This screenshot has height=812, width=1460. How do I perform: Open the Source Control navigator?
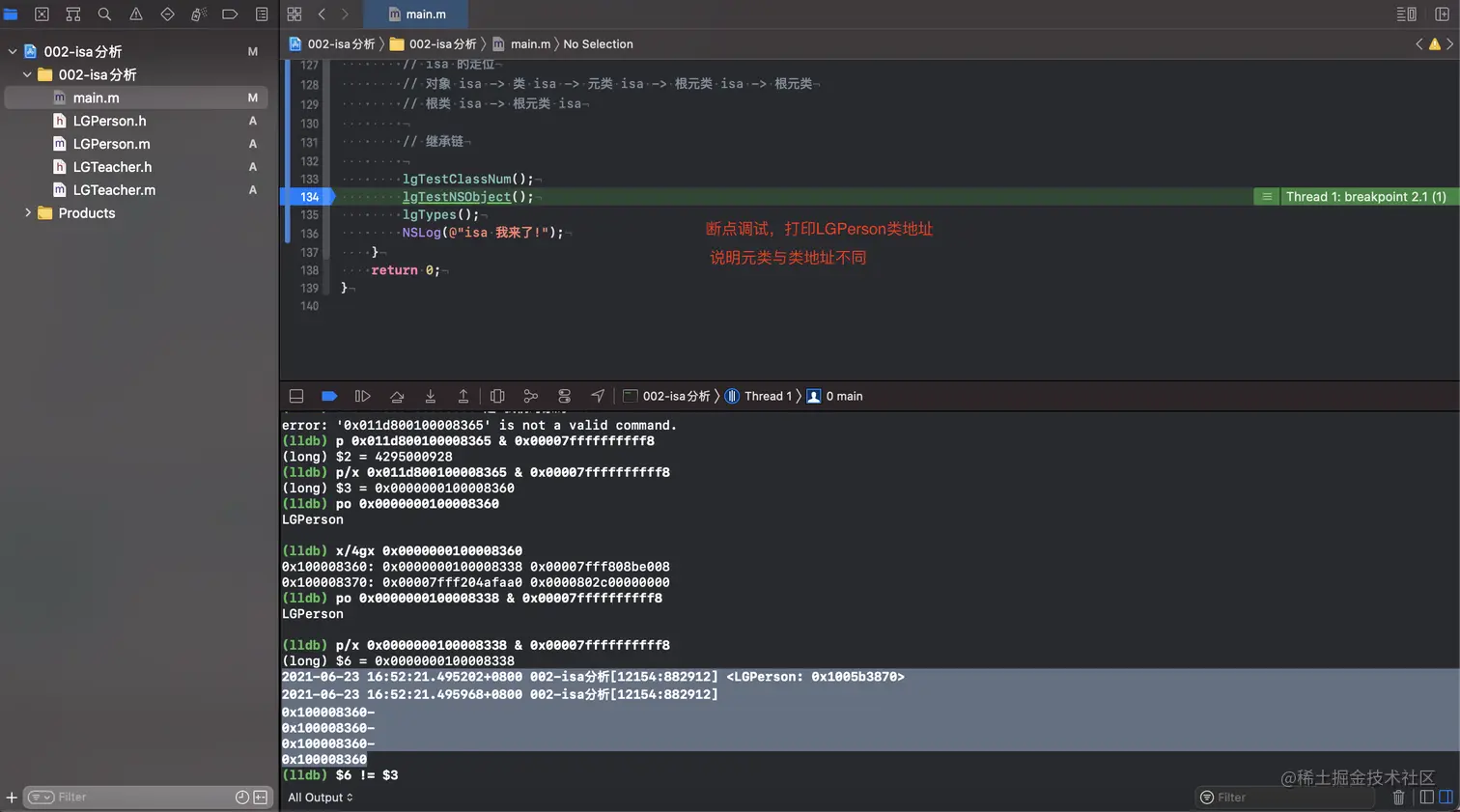[42, 14]
